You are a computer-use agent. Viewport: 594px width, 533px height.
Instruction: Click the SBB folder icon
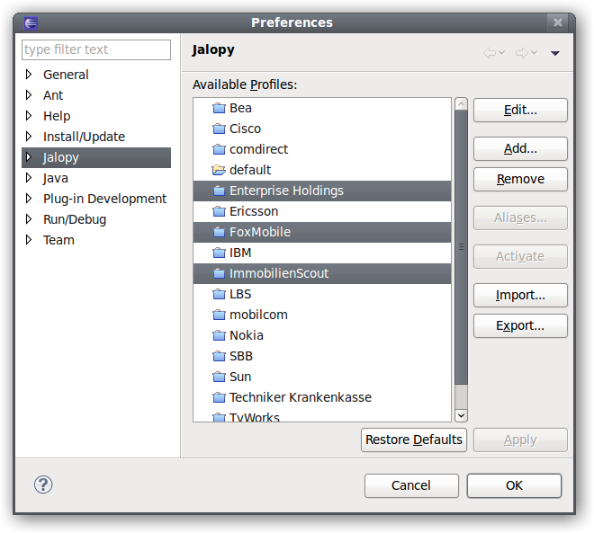point(219,356)
